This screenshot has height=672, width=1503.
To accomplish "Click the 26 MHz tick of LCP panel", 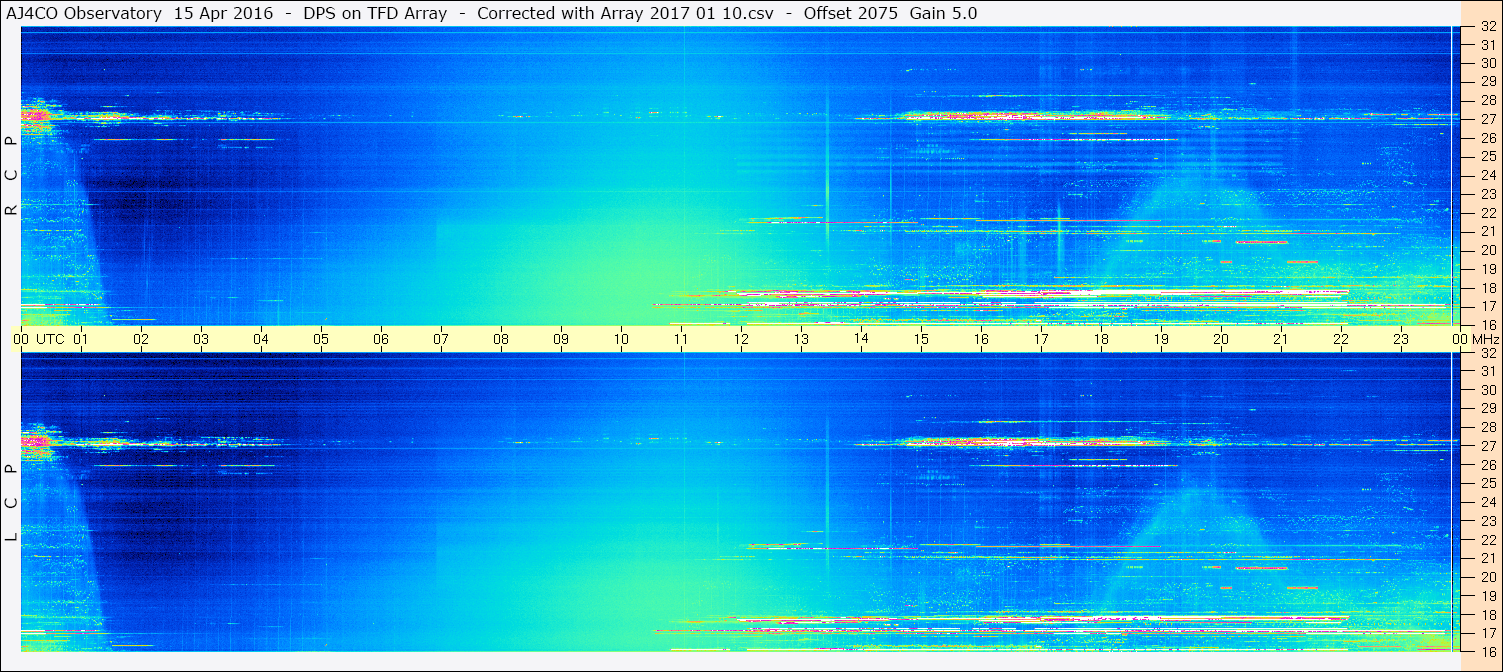I will pyautogui.click(x=1488, y=465).
